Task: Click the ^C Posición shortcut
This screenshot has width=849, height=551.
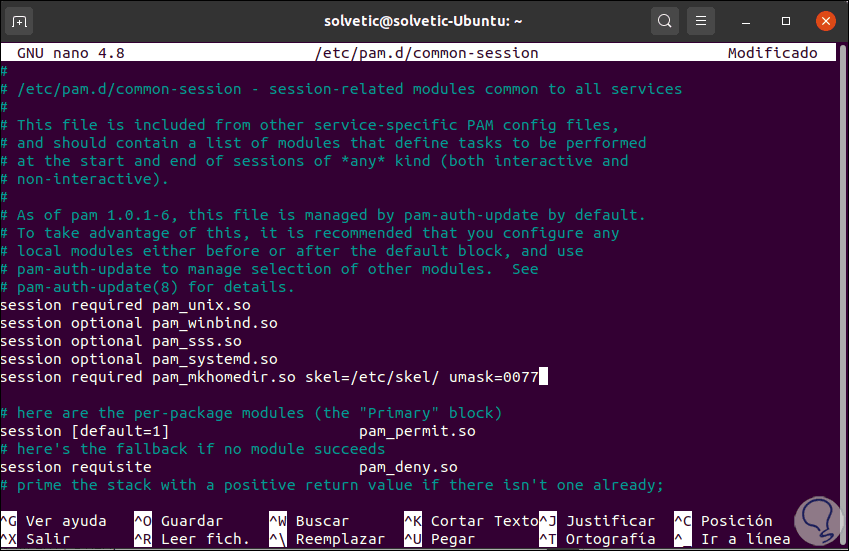Action: pos(723,521)
